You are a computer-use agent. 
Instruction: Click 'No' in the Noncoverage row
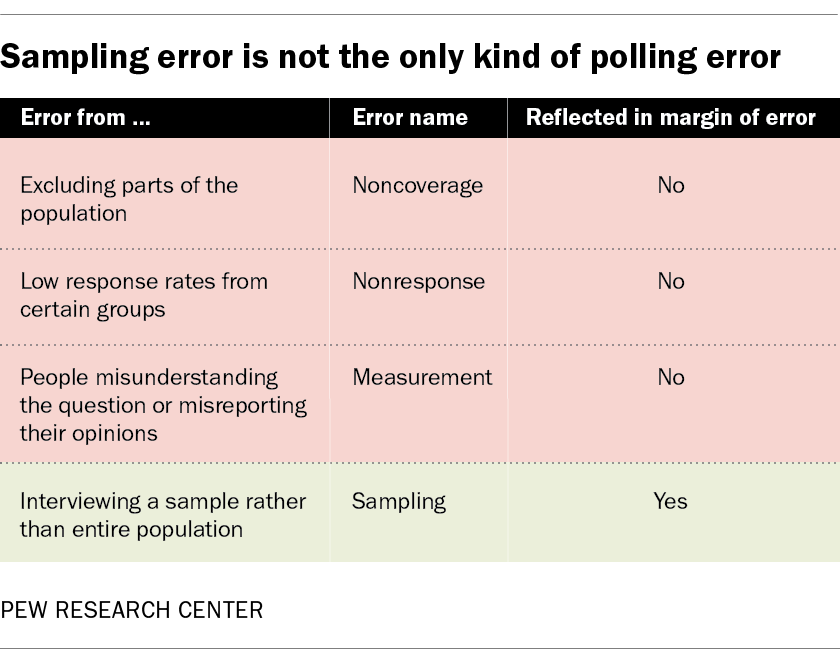pos(671,185)
